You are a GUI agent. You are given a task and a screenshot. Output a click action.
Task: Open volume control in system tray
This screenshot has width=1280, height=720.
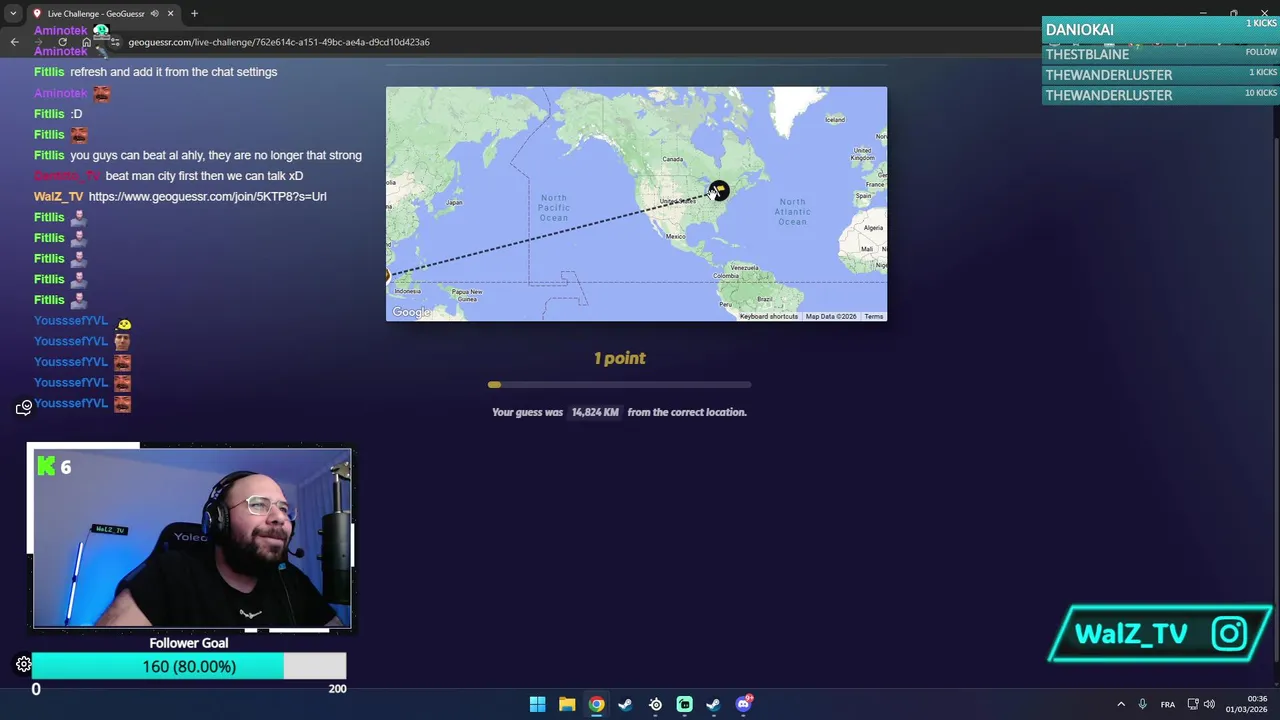click(1209, 704)
